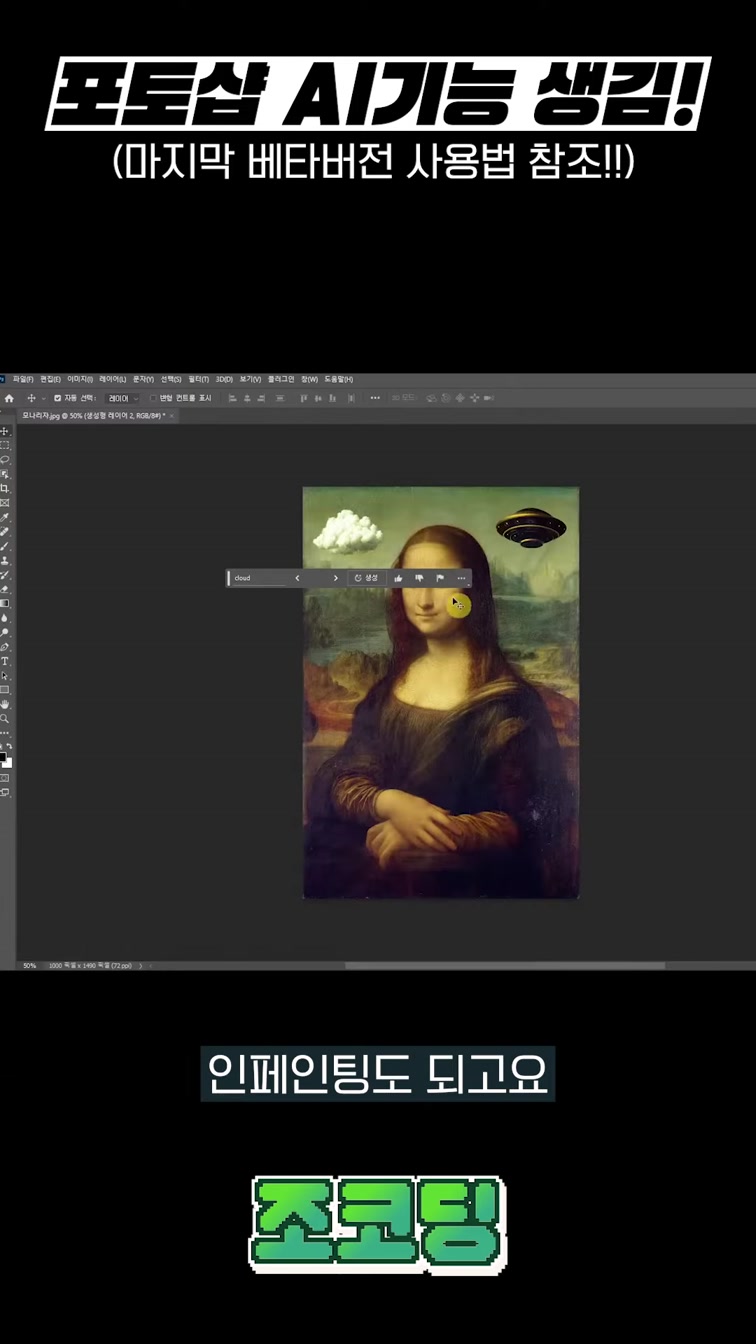Select the Crop tool
The height and width of the screenshot is (1344, 756).
click(5, 488)
